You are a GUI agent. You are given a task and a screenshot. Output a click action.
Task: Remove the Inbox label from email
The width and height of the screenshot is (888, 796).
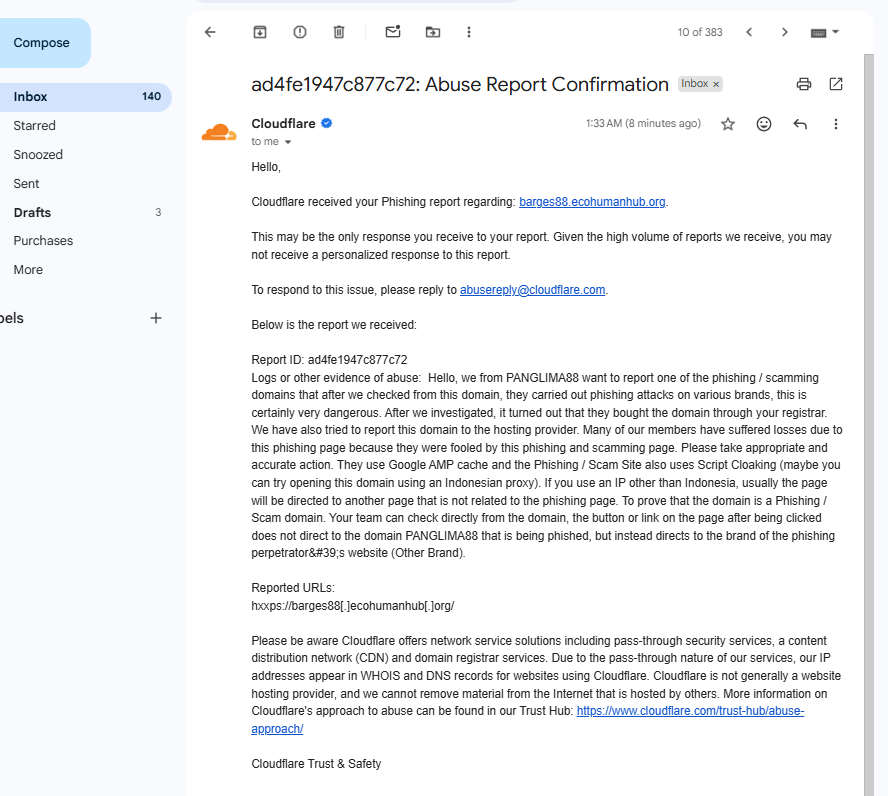click(716, 84)
